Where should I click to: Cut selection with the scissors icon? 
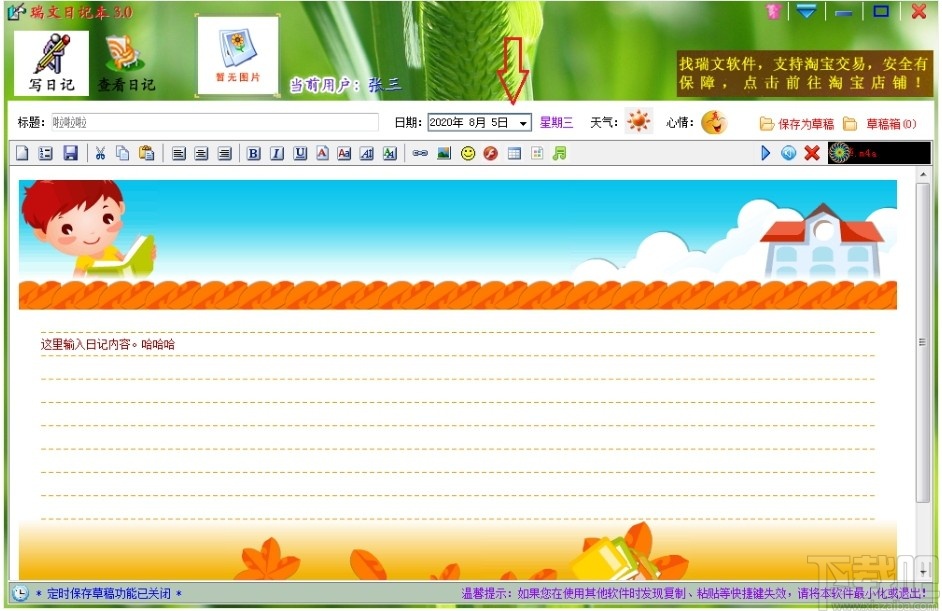[100, 153]
